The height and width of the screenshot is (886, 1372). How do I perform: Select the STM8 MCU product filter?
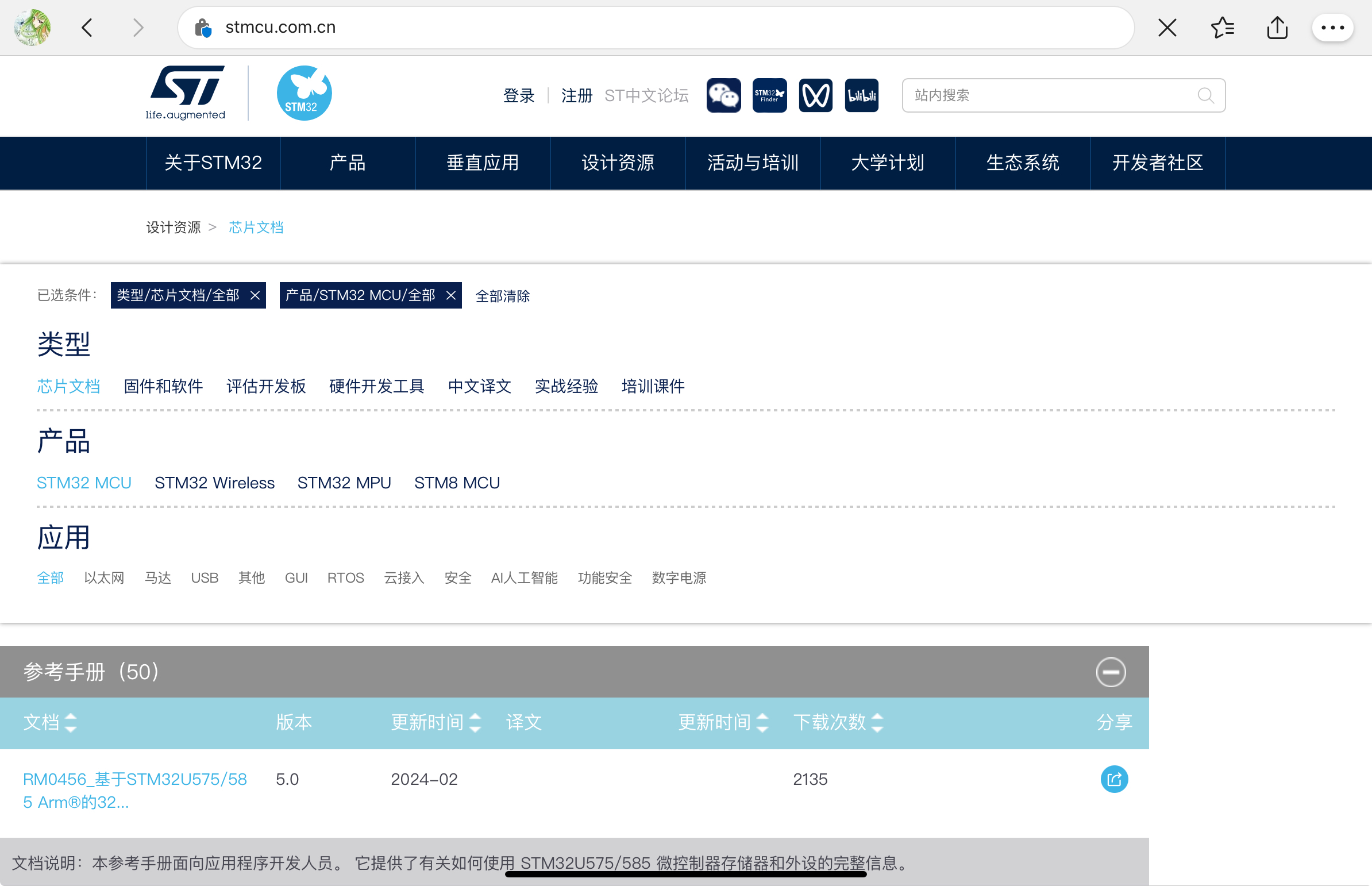[457, 483]
